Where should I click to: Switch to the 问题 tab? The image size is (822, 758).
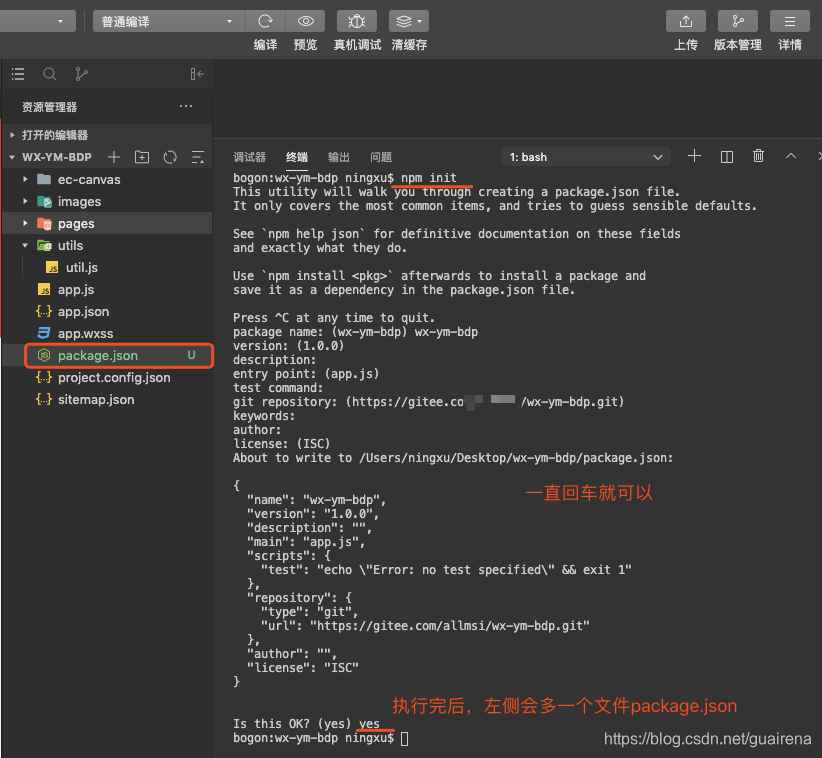[381, 157]
